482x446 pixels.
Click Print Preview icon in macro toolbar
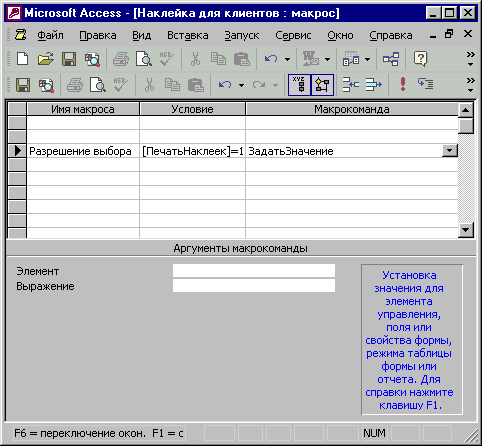[x=98, y=85]
